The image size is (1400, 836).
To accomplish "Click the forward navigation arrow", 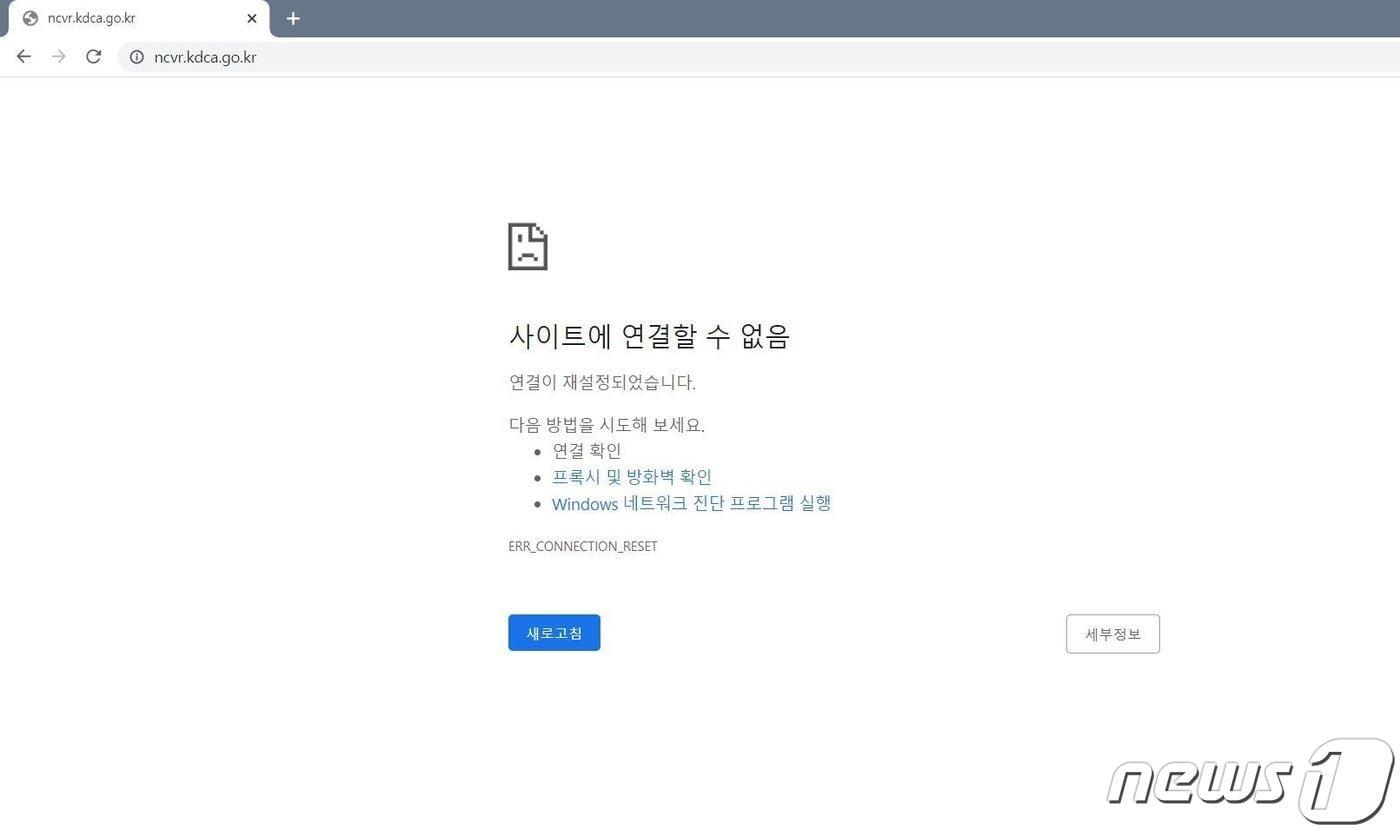I will [x=58, y=56].
